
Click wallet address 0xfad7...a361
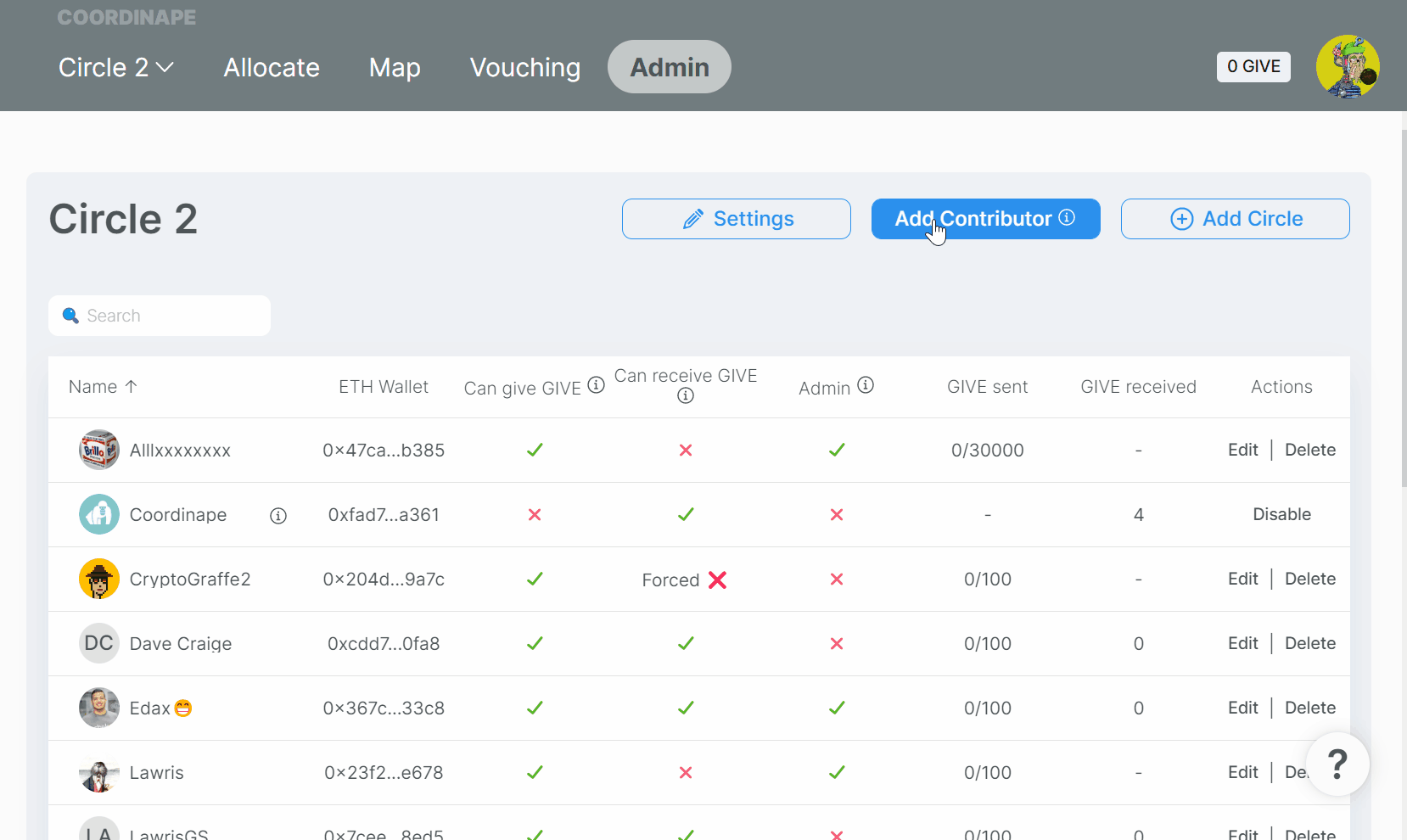coord(384,514)
